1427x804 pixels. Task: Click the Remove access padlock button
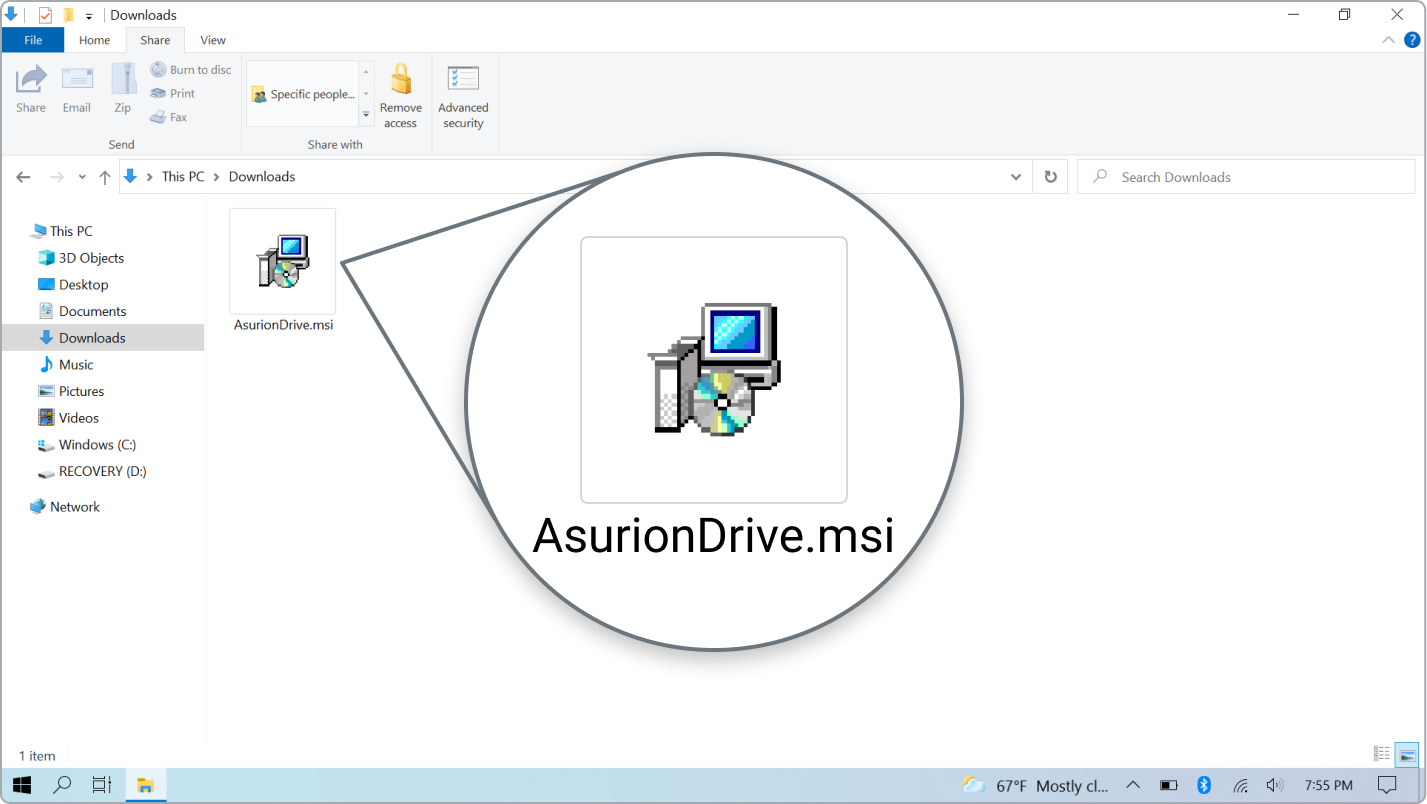(401, 96)
